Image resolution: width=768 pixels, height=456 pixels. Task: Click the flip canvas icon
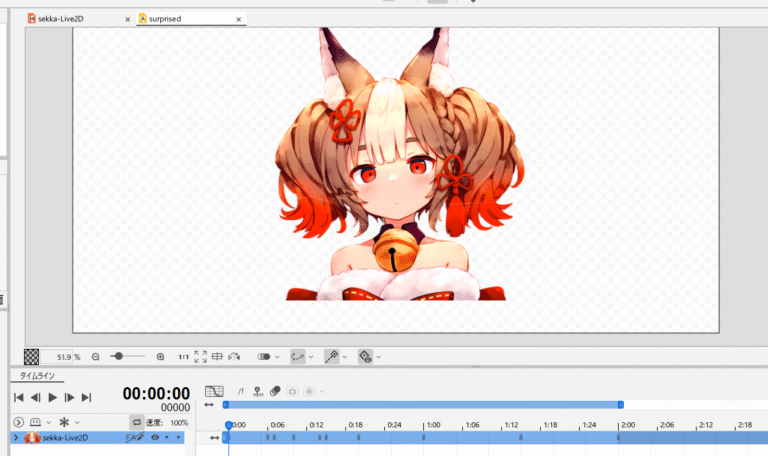click(234, 357)
